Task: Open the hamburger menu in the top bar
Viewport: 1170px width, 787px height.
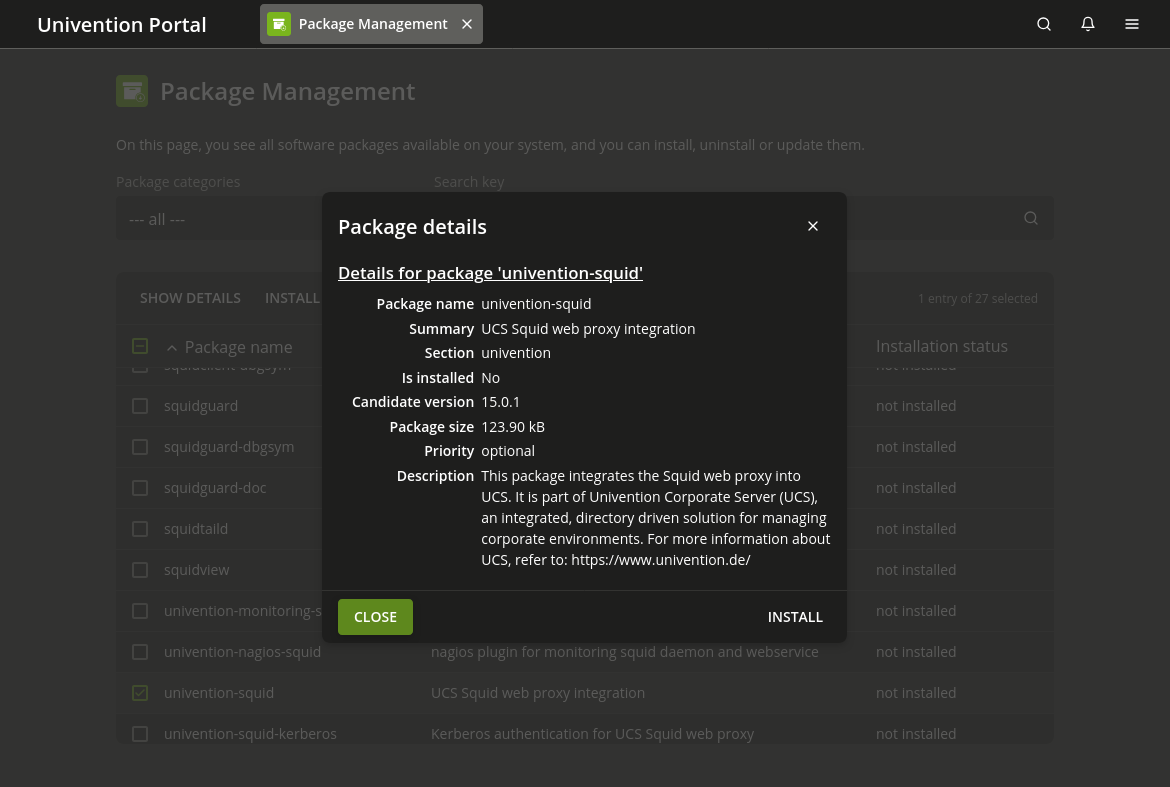Action: tap(1132, 23)
